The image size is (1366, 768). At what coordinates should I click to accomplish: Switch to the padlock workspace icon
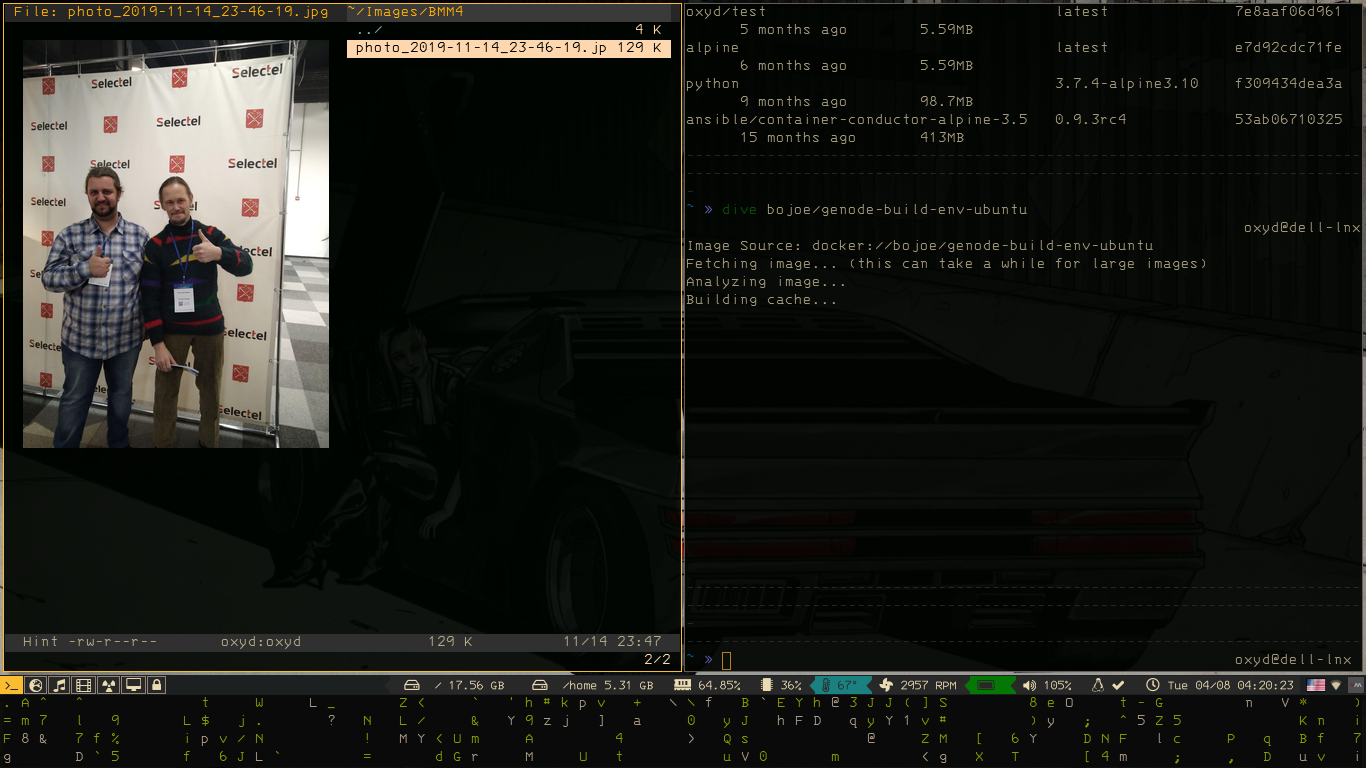tap(155, 685)
